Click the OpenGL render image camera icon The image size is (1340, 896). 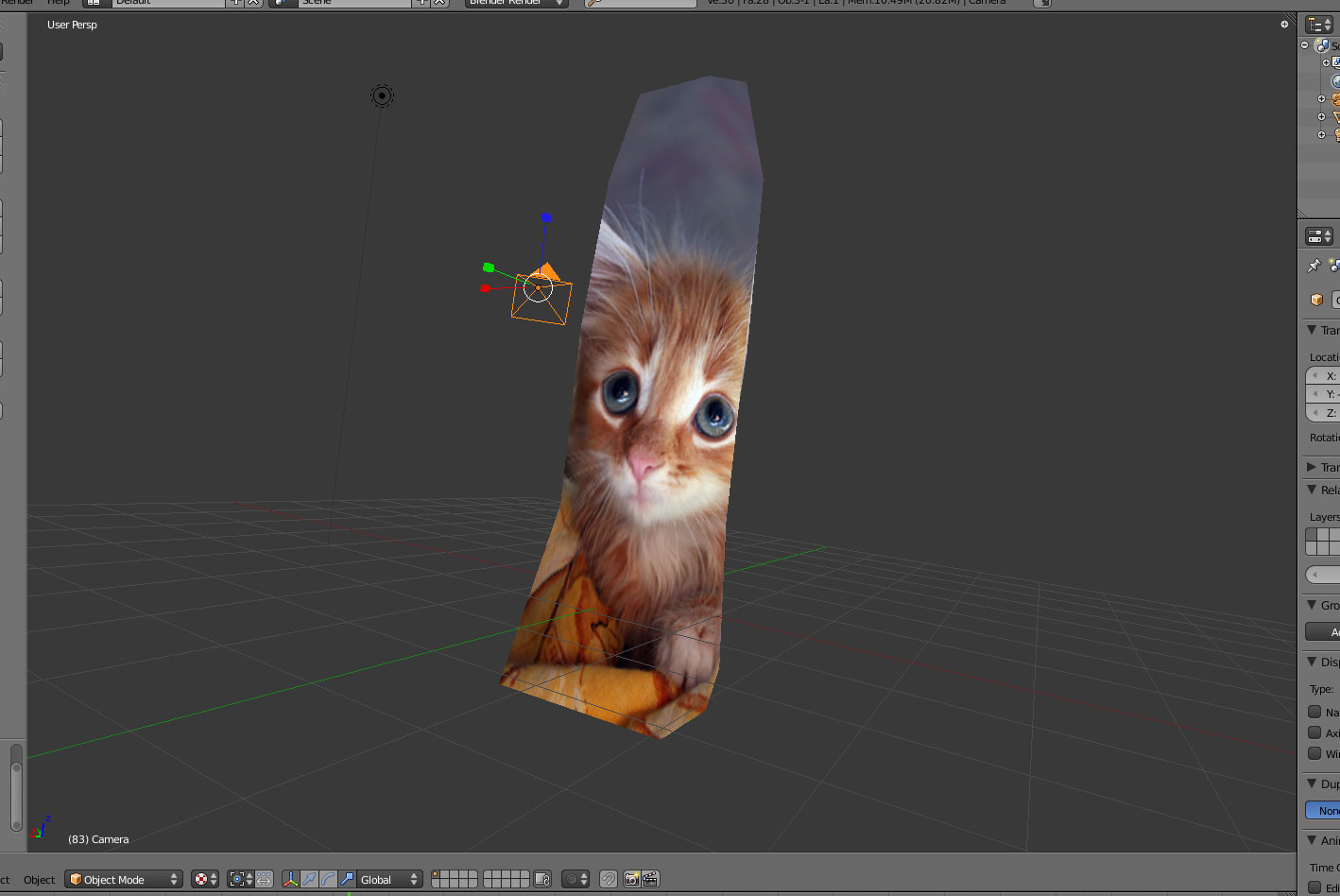pos(631,879)
